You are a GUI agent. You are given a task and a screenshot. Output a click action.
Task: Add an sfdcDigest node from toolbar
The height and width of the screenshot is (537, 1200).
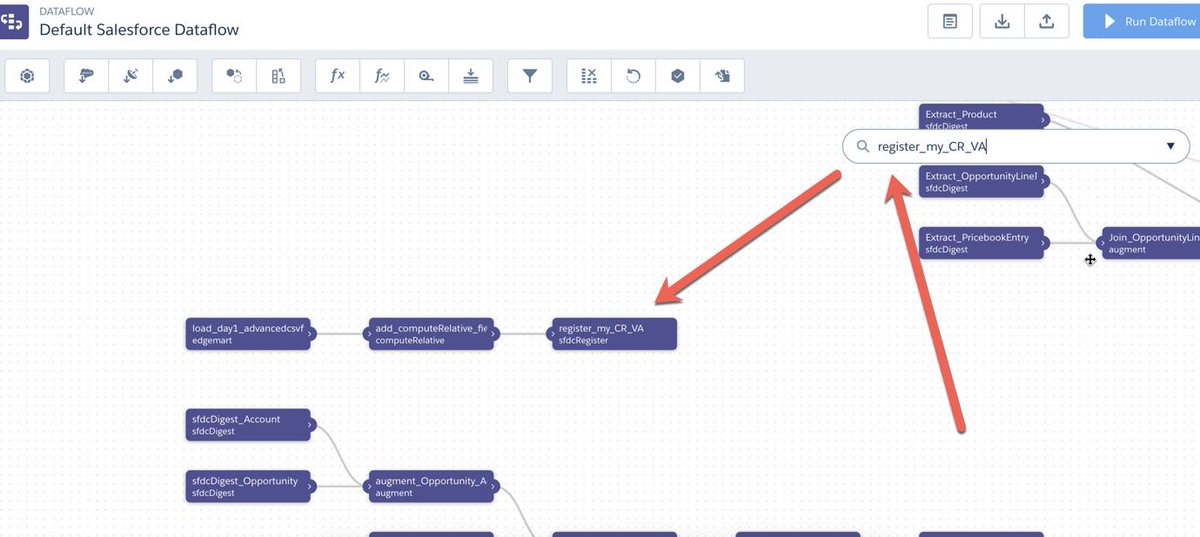[x=87, y=76]
